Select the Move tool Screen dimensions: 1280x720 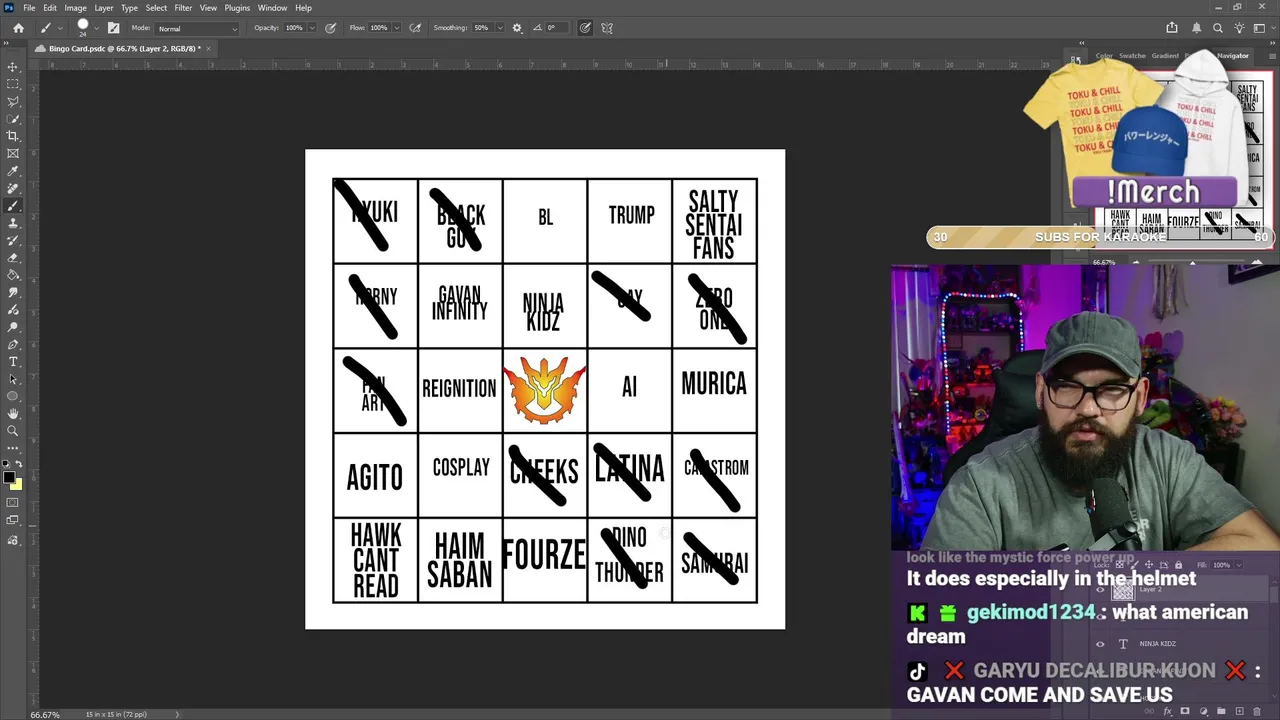pos(13,67)
